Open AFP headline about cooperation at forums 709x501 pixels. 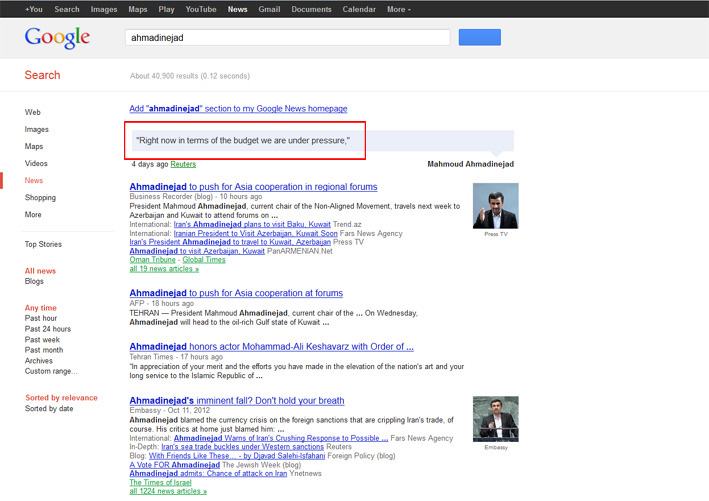(236, 293)
